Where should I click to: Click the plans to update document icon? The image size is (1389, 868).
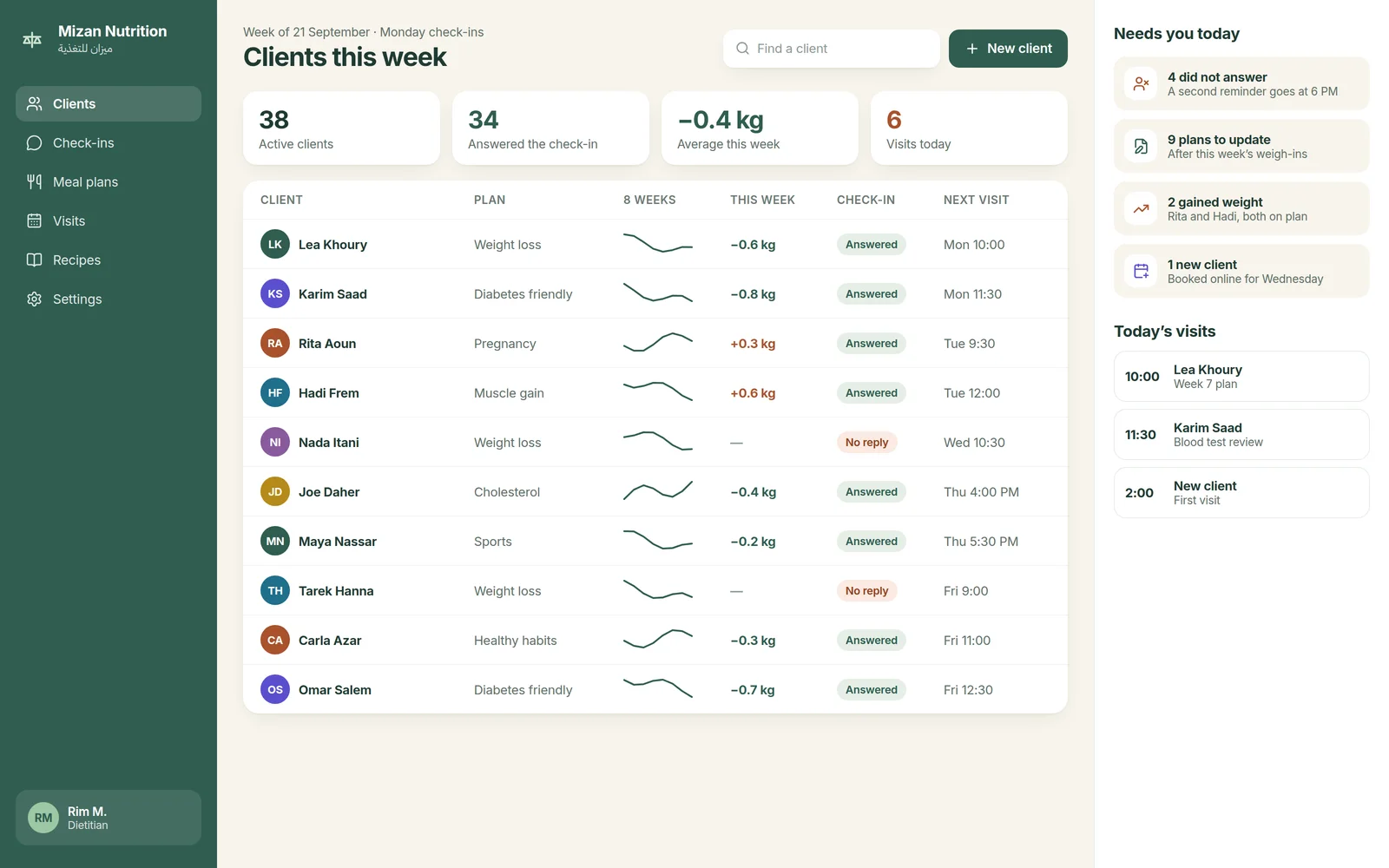coord(1141,147)
